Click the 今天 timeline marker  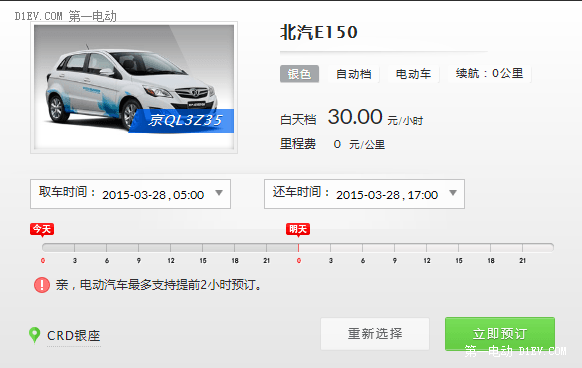pyautogui.click(x=42, y=229)
